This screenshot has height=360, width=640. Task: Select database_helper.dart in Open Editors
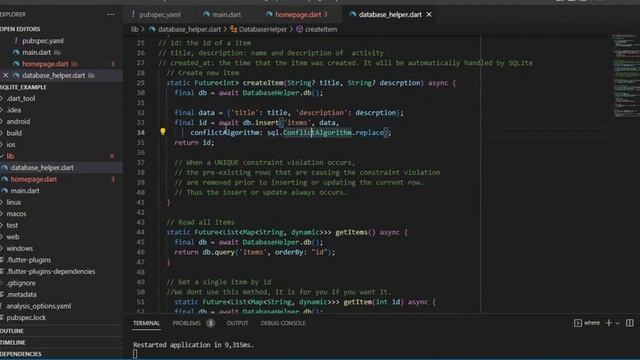pyautogui.click(x=53, y=76)
